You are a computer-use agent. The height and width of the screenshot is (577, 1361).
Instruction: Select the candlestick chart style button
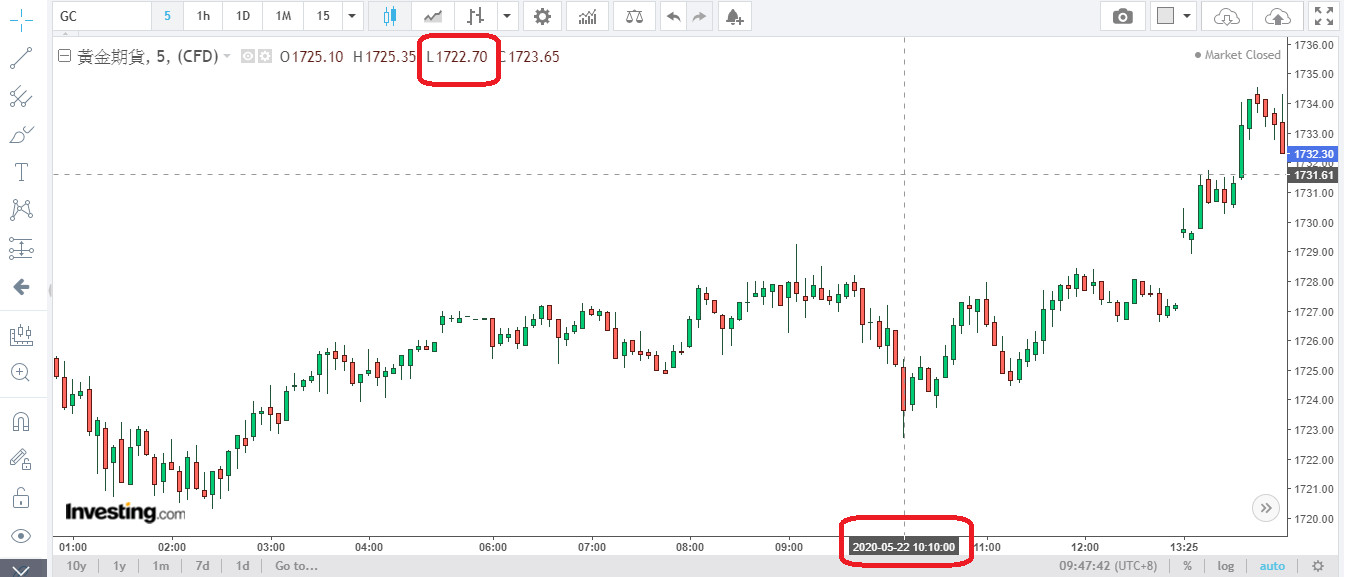coord(389,16)
